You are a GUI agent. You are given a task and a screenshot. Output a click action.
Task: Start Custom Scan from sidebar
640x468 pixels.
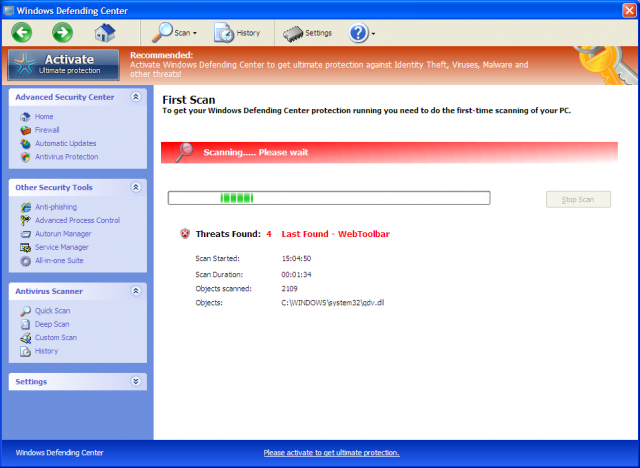click(x=56, y=338)
